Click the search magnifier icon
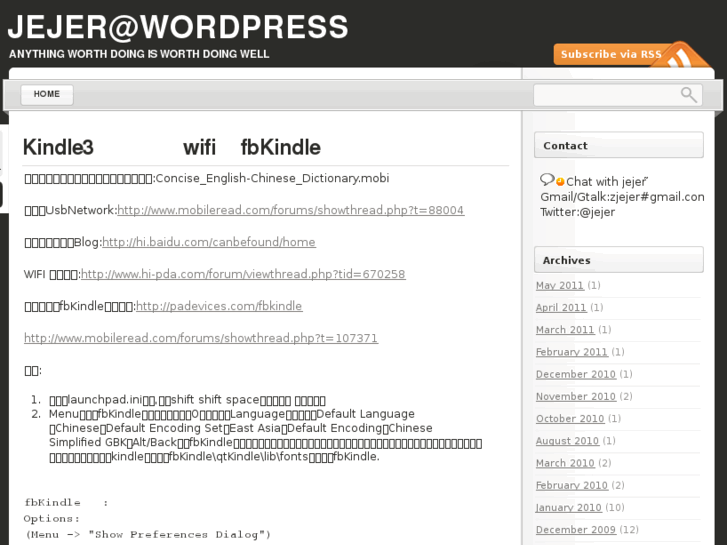Image resolution: width=727 pixels, height=545 pixels. [x=689, y=95]
